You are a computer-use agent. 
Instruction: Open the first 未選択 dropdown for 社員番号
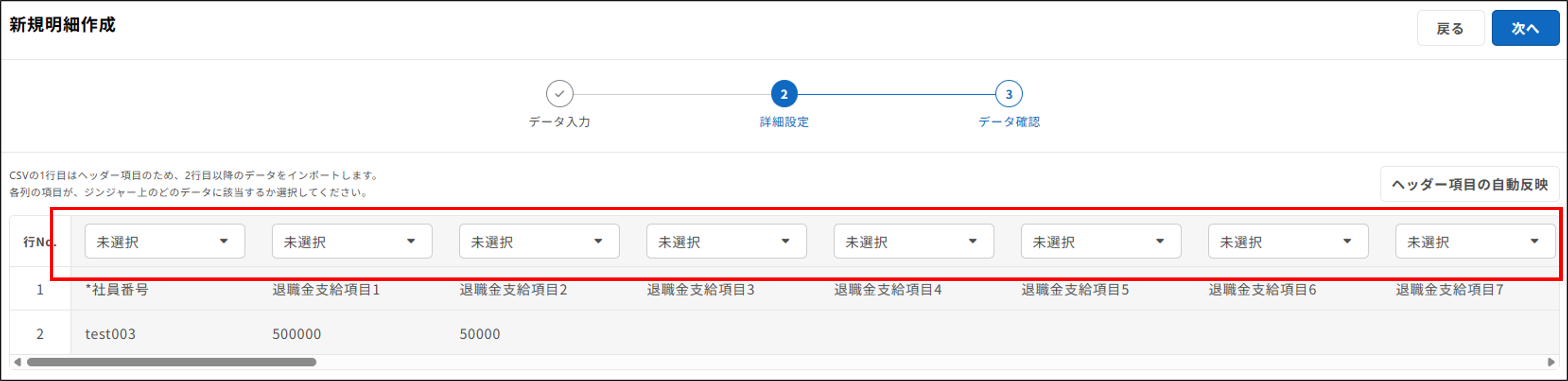[164, 241]
